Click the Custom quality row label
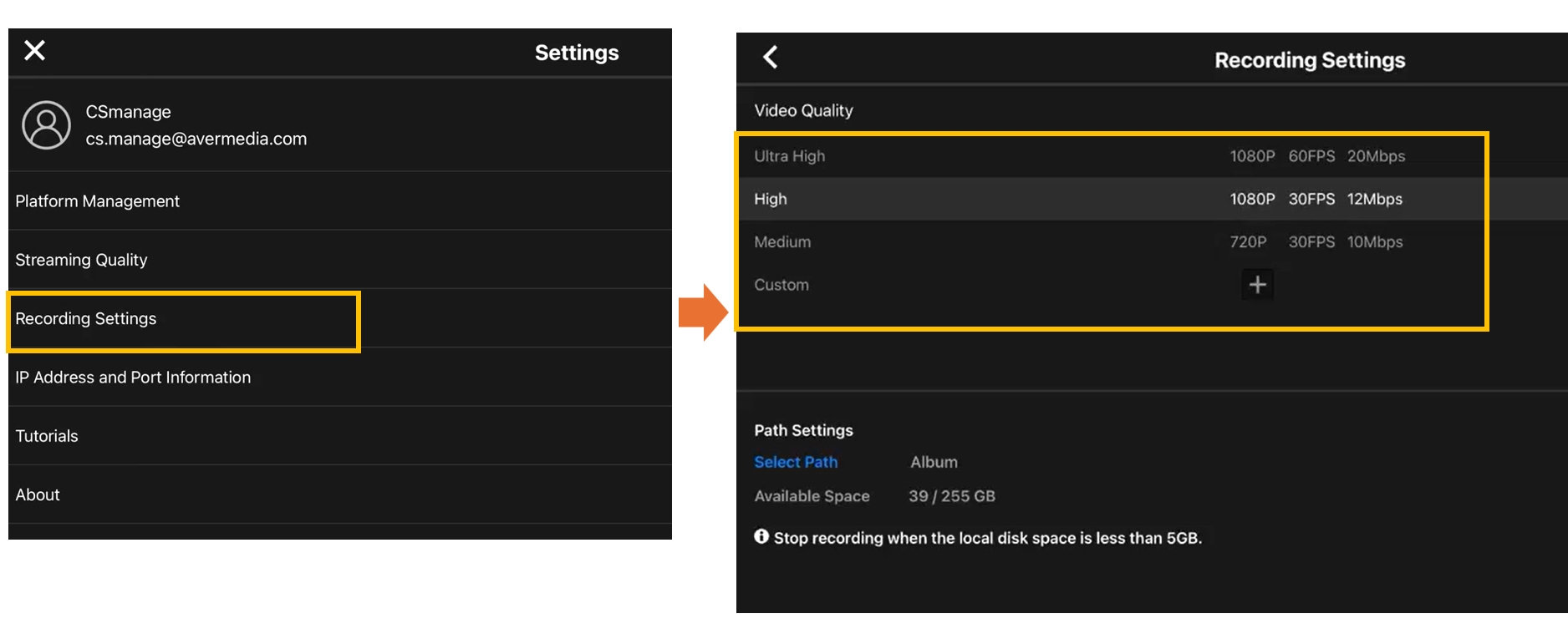The width and height of the screenshot is (1568, 639). pos(781,285)
